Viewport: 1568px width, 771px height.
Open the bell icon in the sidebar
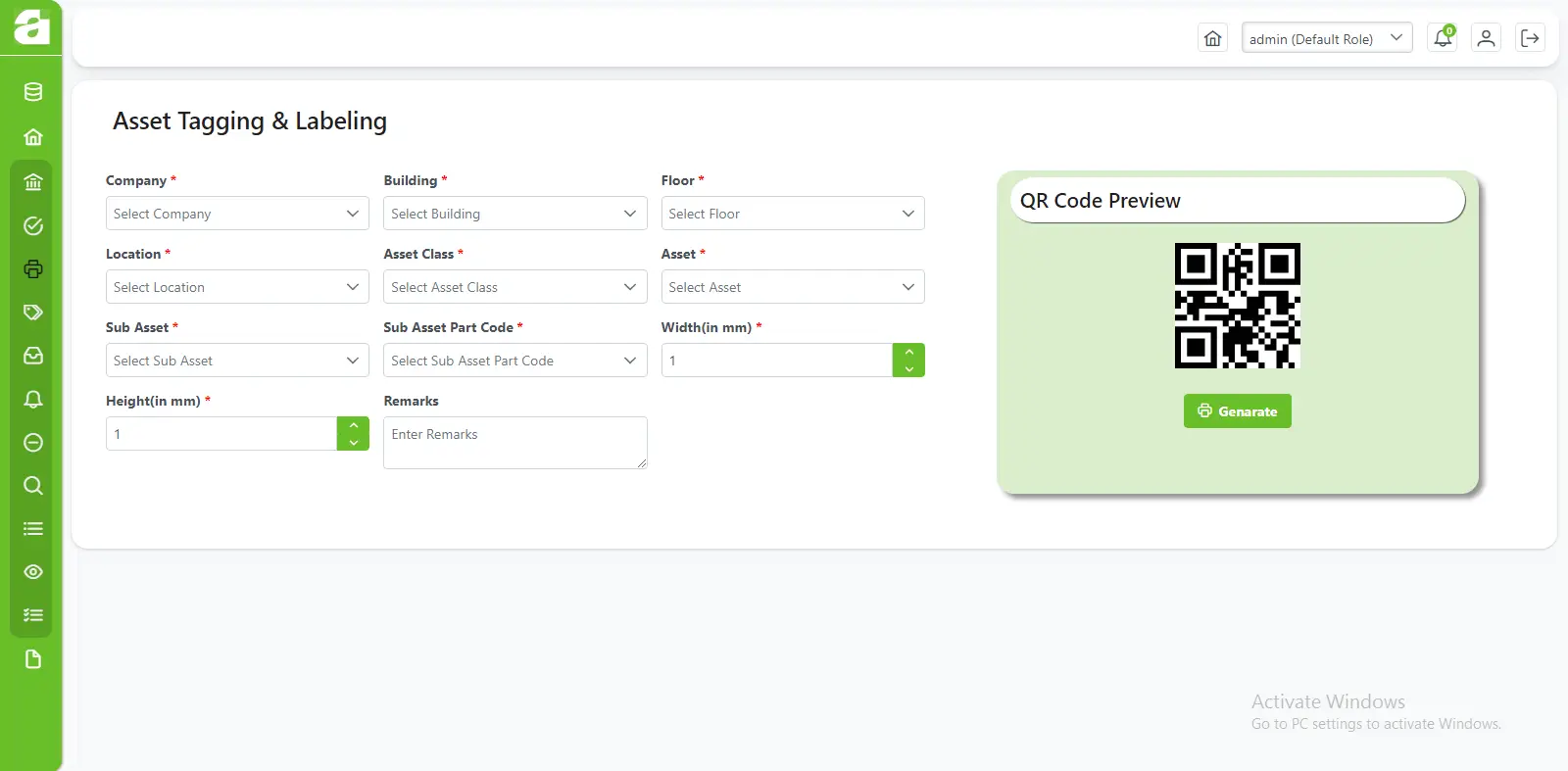[33, 399]
